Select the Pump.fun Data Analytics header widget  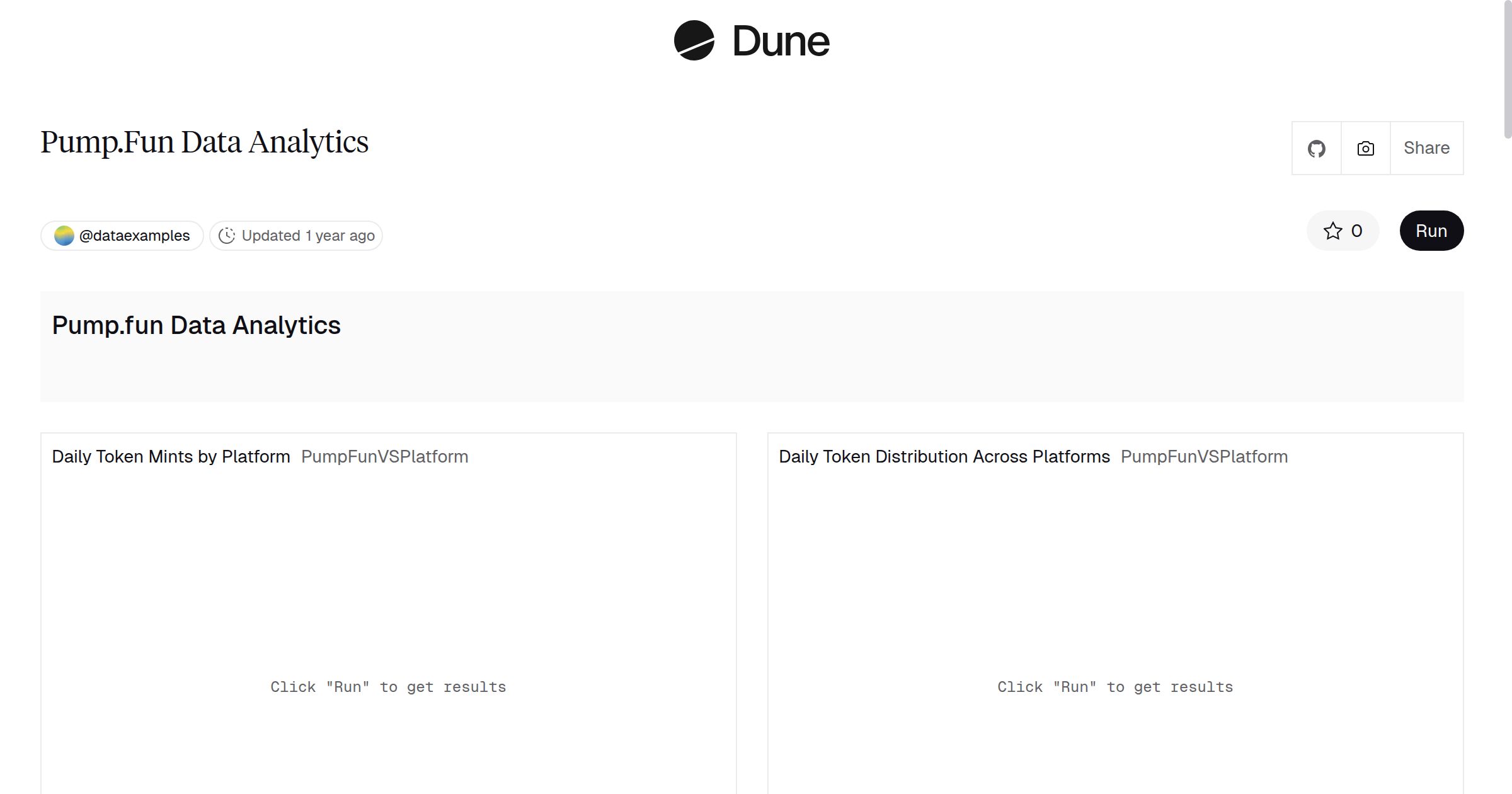pyautogui.click(x=196, y=325)
